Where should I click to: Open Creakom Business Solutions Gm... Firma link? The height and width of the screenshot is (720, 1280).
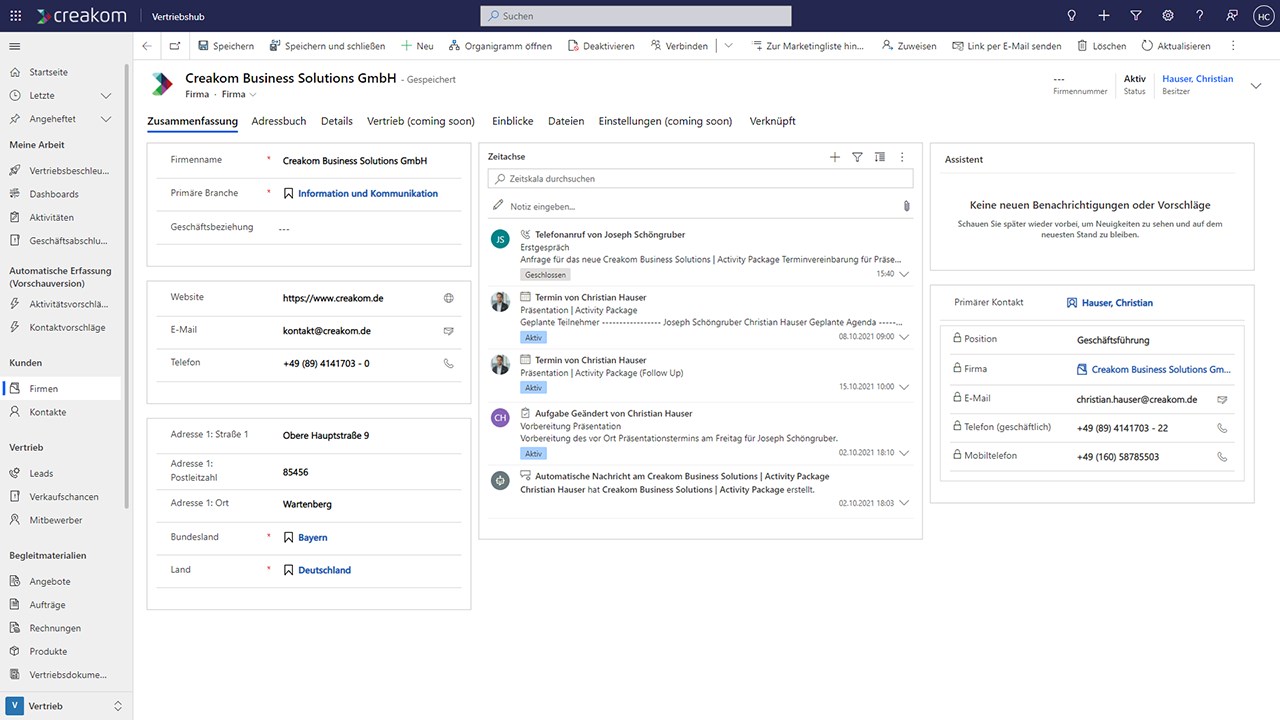click(1161, 370)
